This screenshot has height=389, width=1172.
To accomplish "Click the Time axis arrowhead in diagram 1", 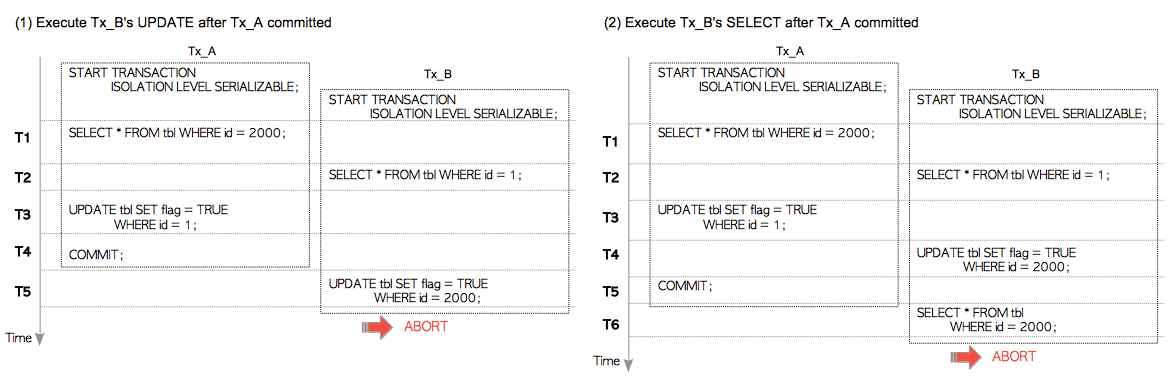I will (39, 338).
